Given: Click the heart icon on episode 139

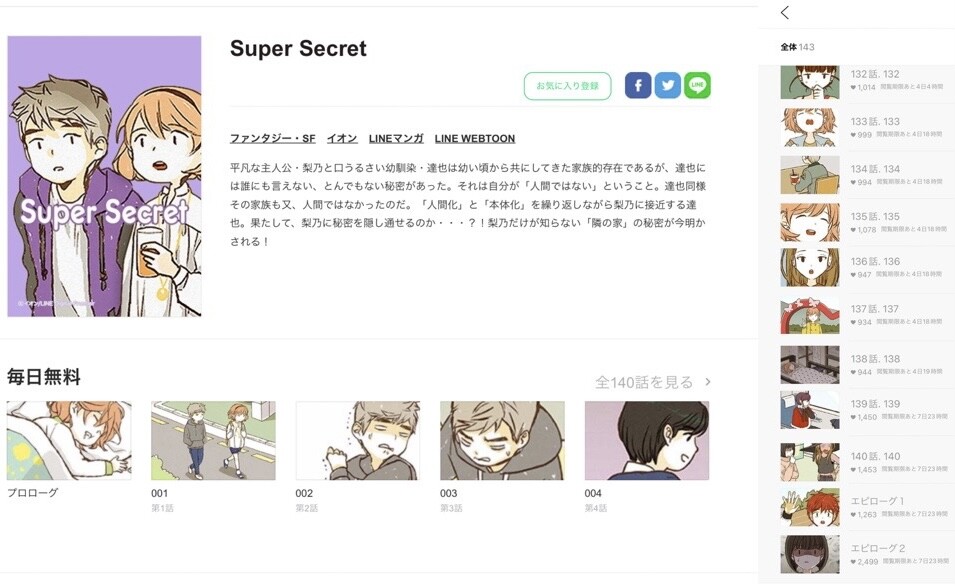Looking at the screenshot, I should (853, 417).
